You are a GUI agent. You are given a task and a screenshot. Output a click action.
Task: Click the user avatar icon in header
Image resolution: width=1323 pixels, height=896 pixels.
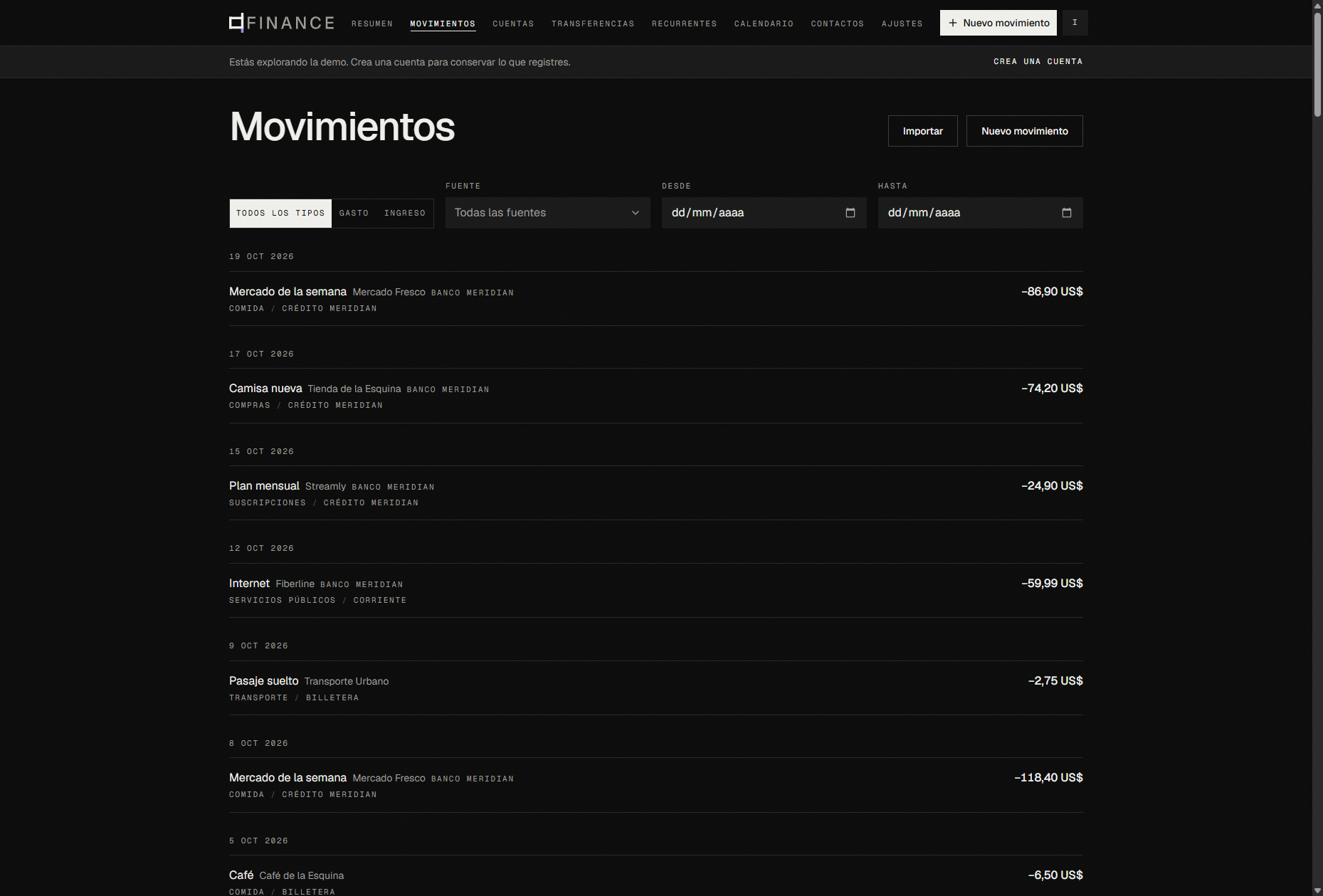[1075, 23]
